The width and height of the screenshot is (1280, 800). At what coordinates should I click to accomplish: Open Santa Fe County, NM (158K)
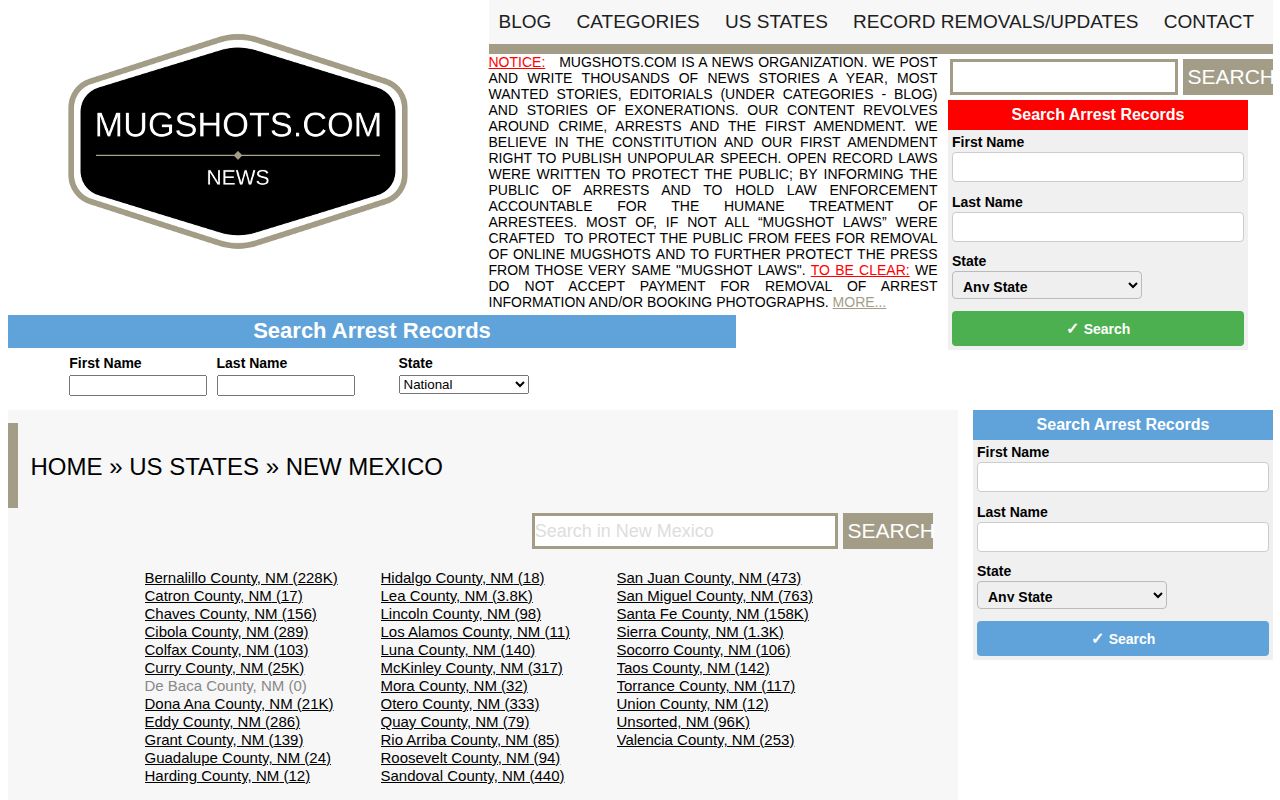pyautogui.click(x=713, y=614)
